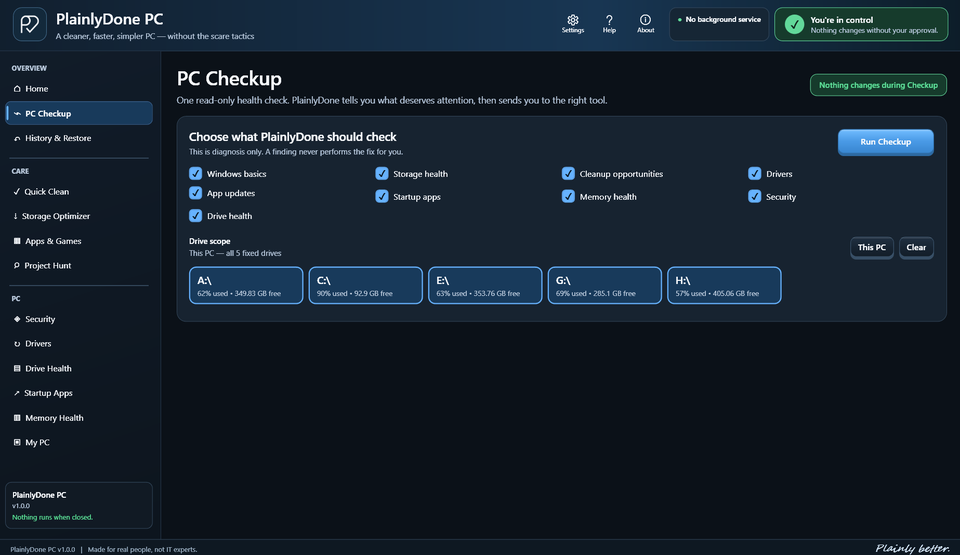Uncheck the Memory health checkbox

(x=568, y=196)
